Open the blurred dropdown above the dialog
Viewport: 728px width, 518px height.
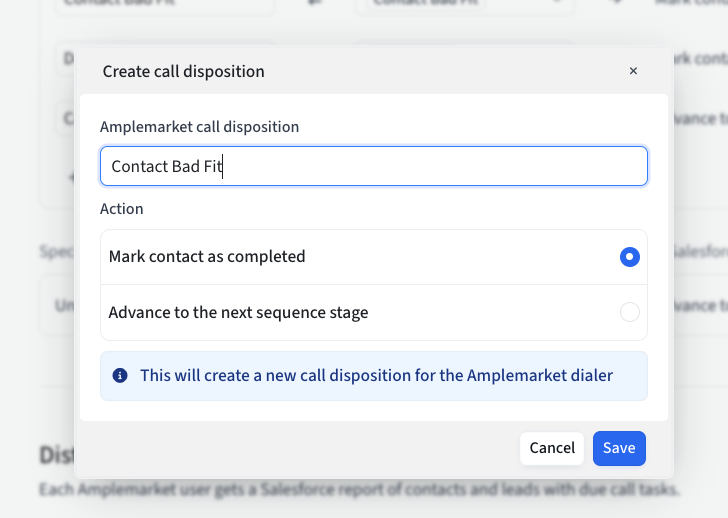pos(466,5)
